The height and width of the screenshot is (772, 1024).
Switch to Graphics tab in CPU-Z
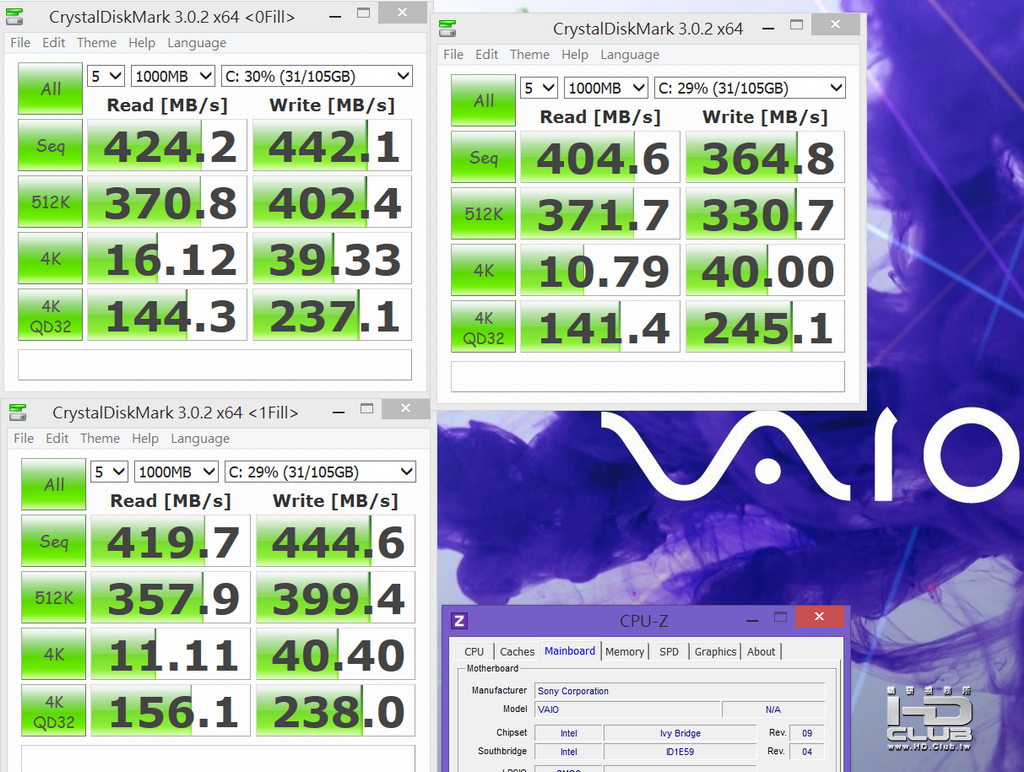pos(715,651)
